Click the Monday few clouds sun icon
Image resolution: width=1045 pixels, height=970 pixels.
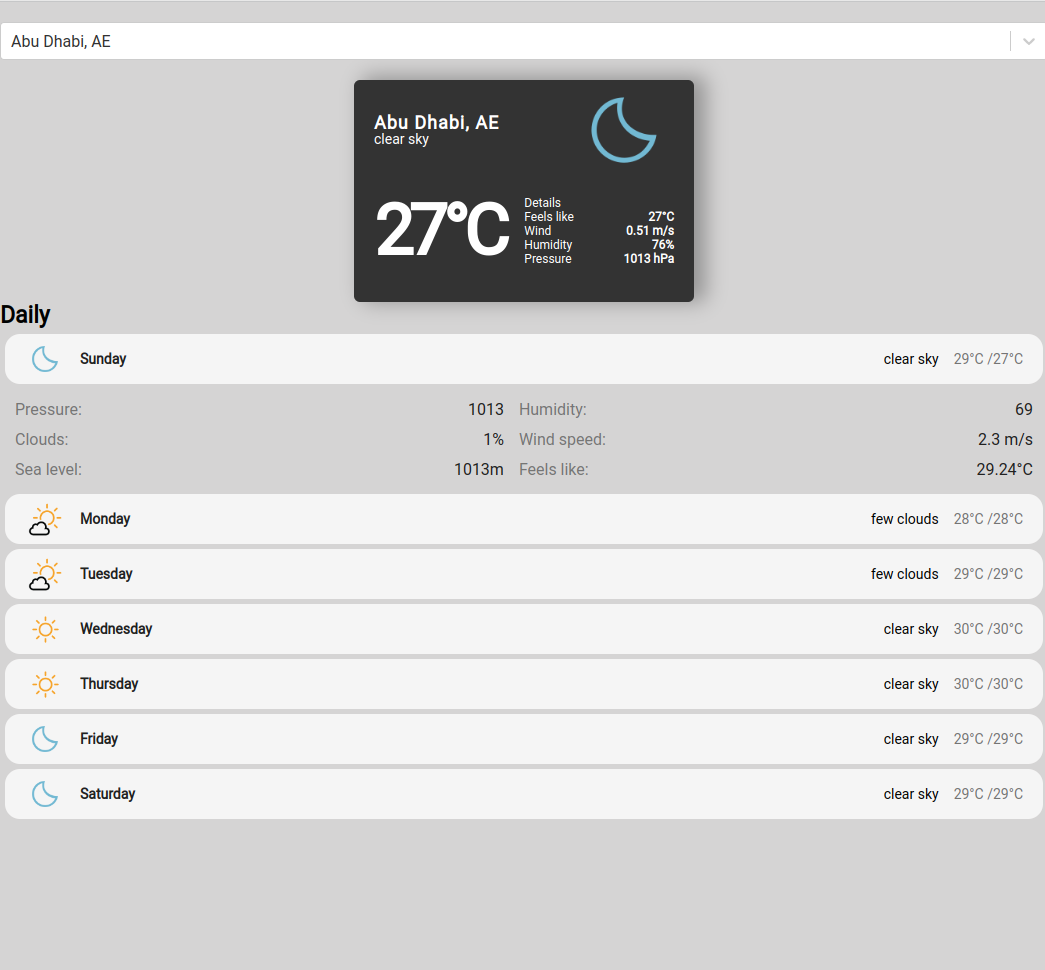[45, 519]
